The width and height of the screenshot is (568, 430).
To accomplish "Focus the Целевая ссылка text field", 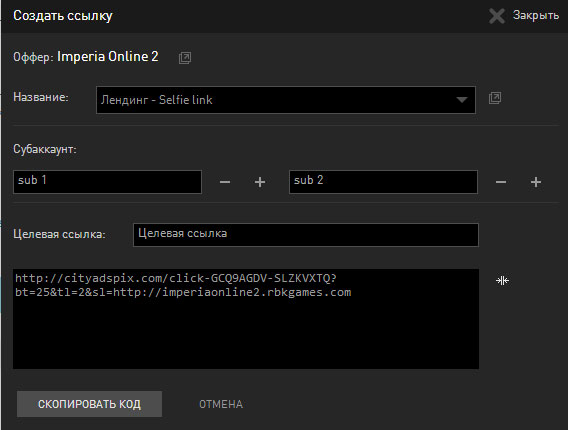I will 306,235.
